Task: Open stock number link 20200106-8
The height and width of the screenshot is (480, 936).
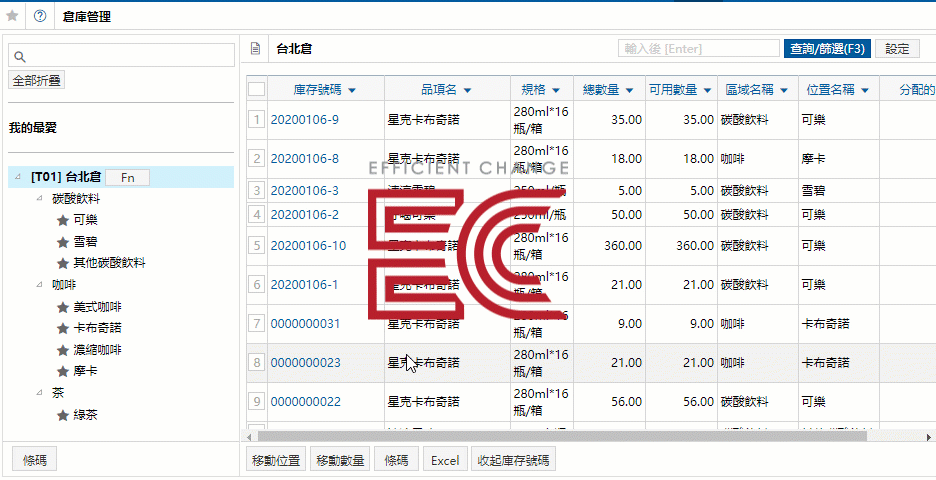Action: (x=304, y=159)
